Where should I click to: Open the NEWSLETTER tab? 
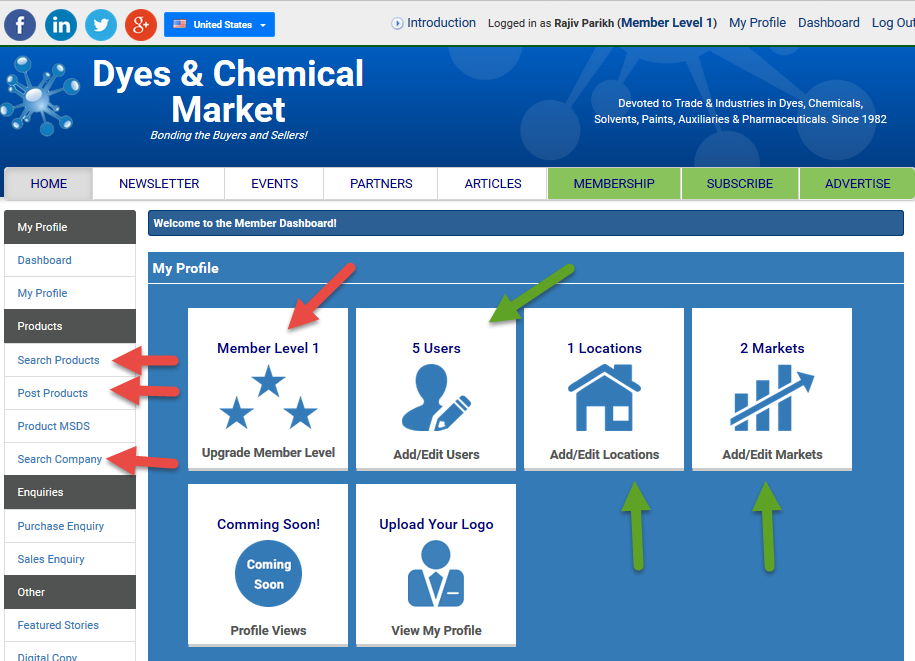159,184
